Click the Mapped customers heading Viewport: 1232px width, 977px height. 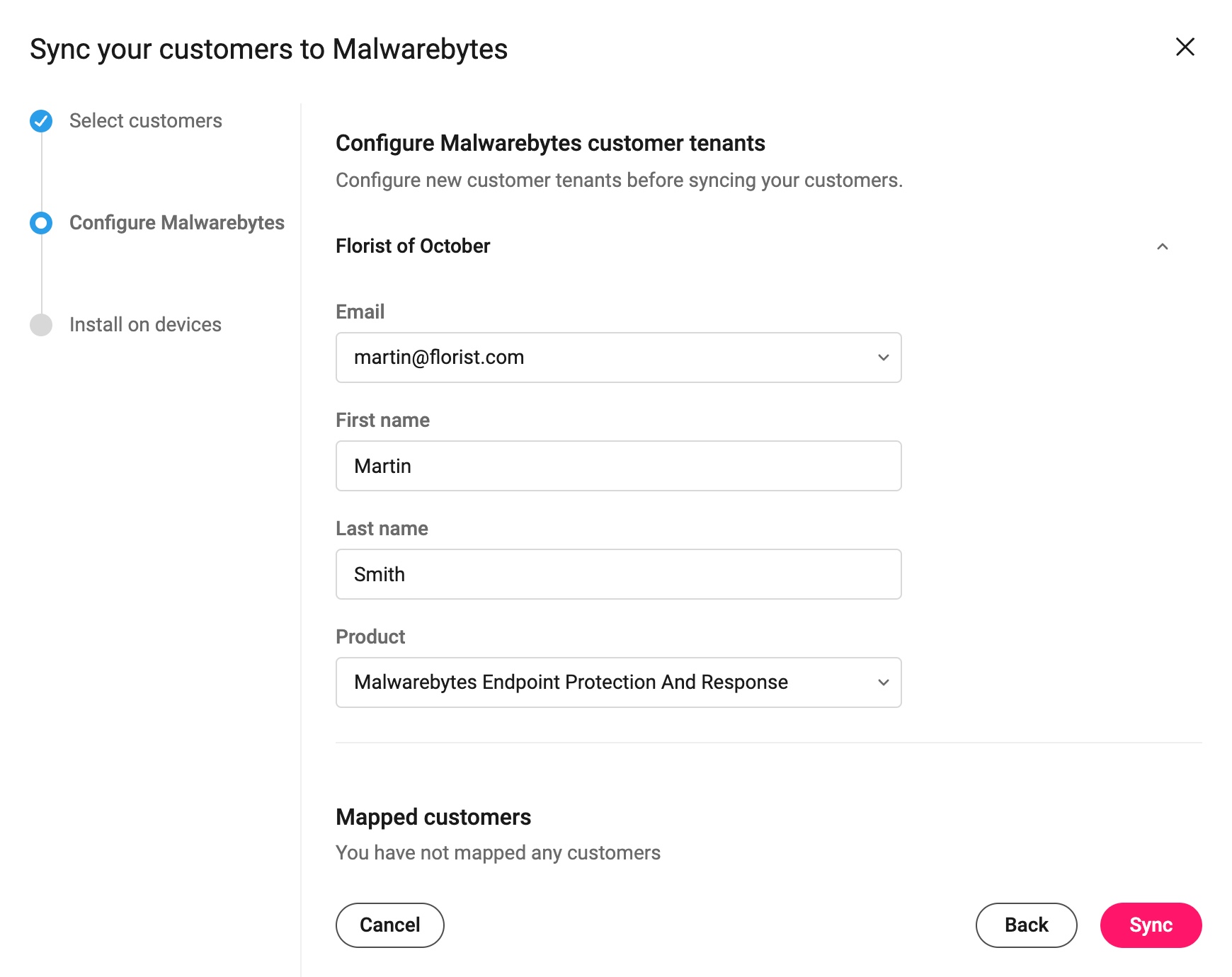coord(433,817)
